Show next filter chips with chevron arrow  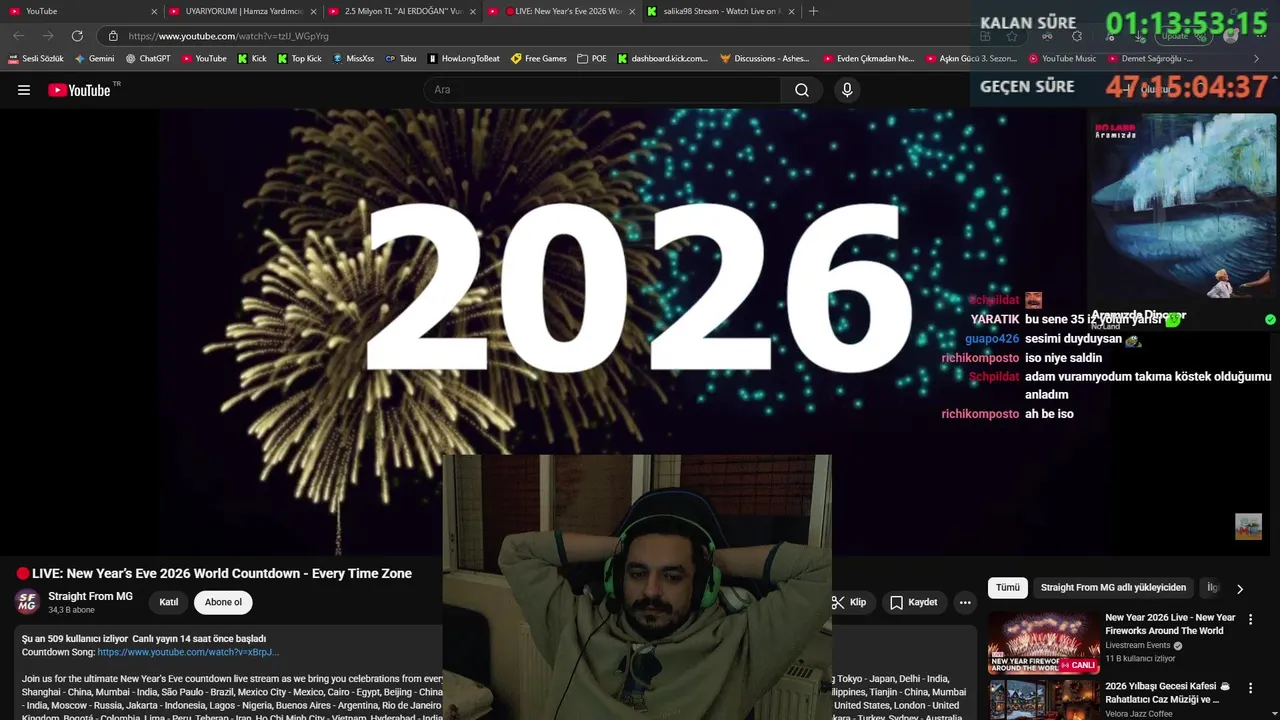point(1240,589)
